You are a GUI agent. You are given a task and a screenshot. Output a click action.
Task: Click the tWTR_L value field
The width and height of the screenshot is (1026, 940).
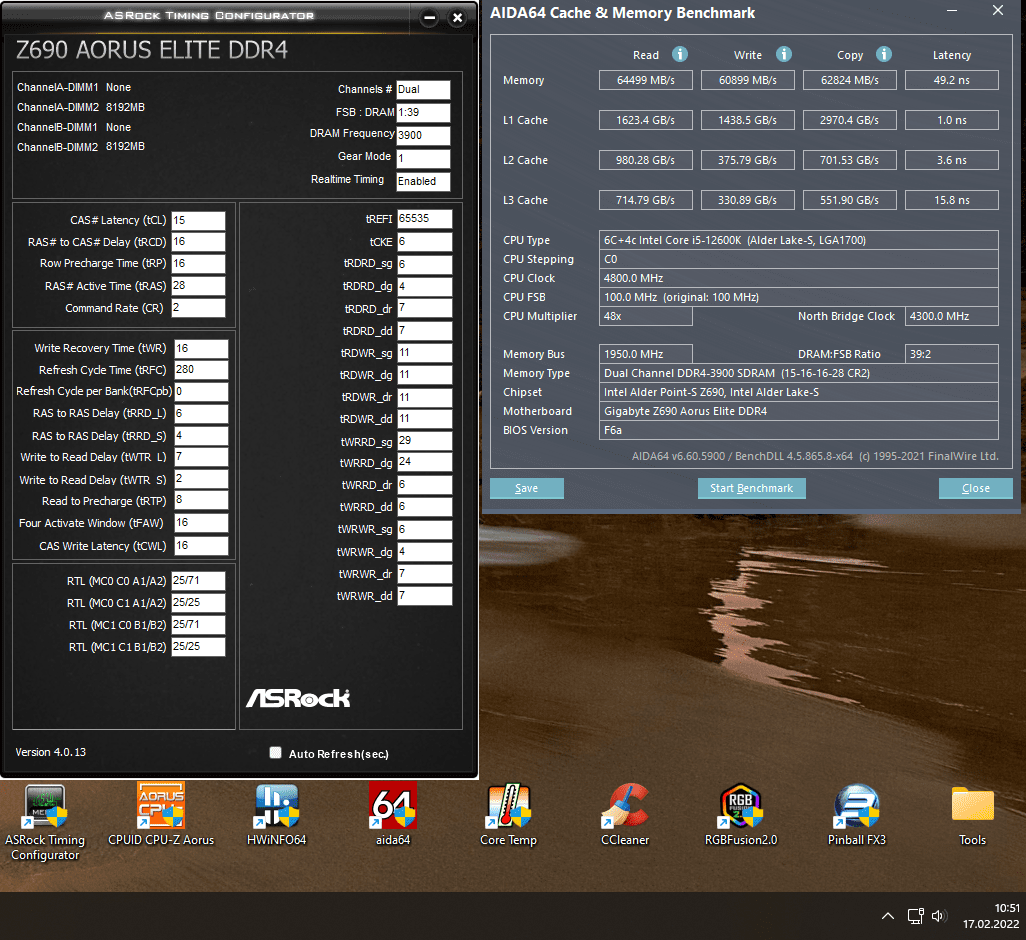[201, 457]
